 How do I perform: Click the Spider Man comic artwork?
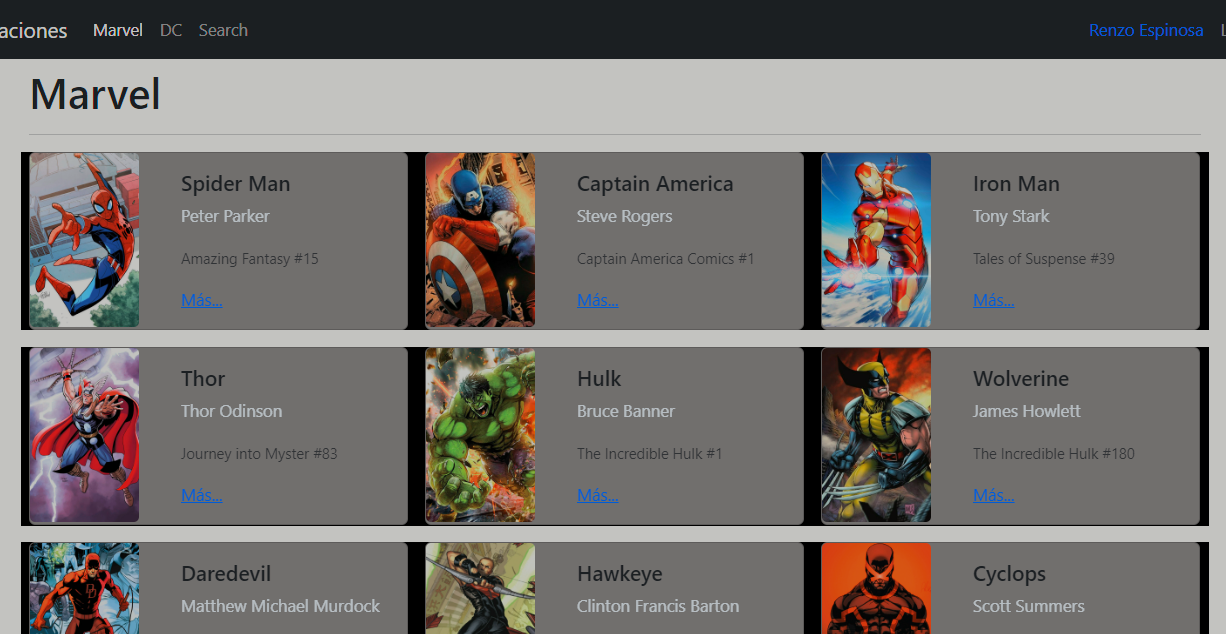pyautogui.click(x=84, y=240)
